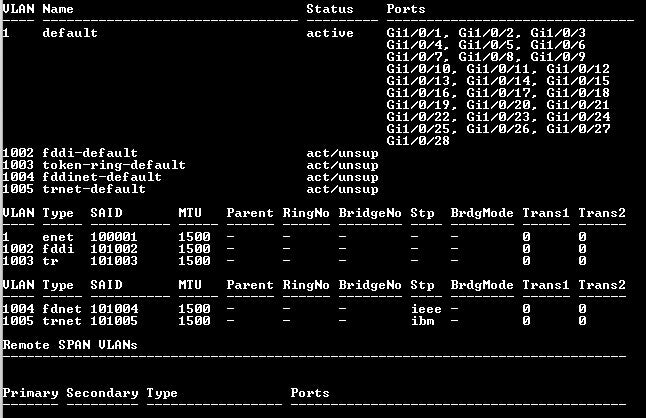
Task: Click the 'Name' column header
Action: click(58, 9)
